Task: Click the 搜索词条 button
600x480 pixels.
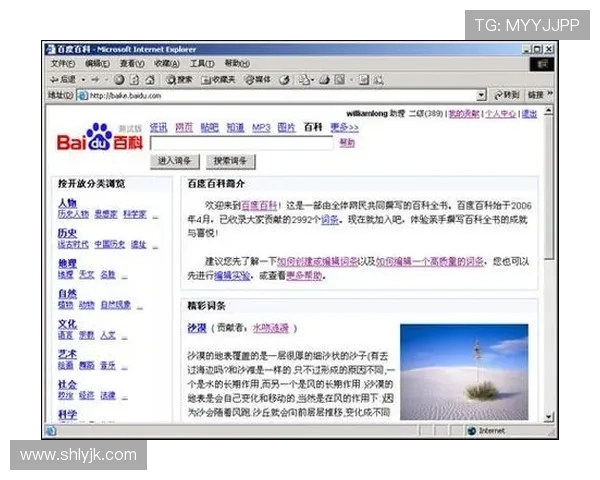Action: point(230,161)
